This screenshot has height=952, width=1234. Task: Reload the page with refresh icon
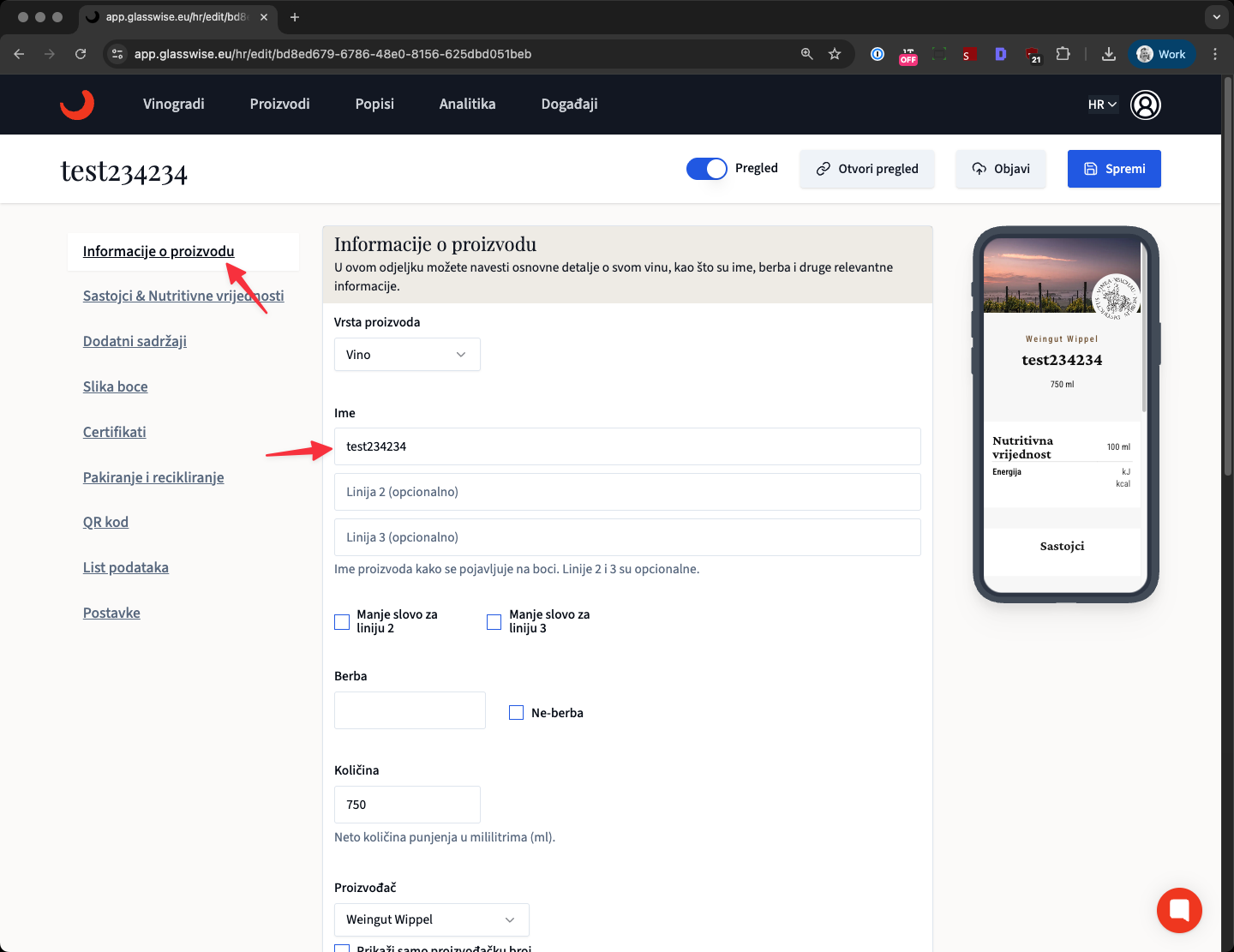pyautogui.click(x=81, y=54)
